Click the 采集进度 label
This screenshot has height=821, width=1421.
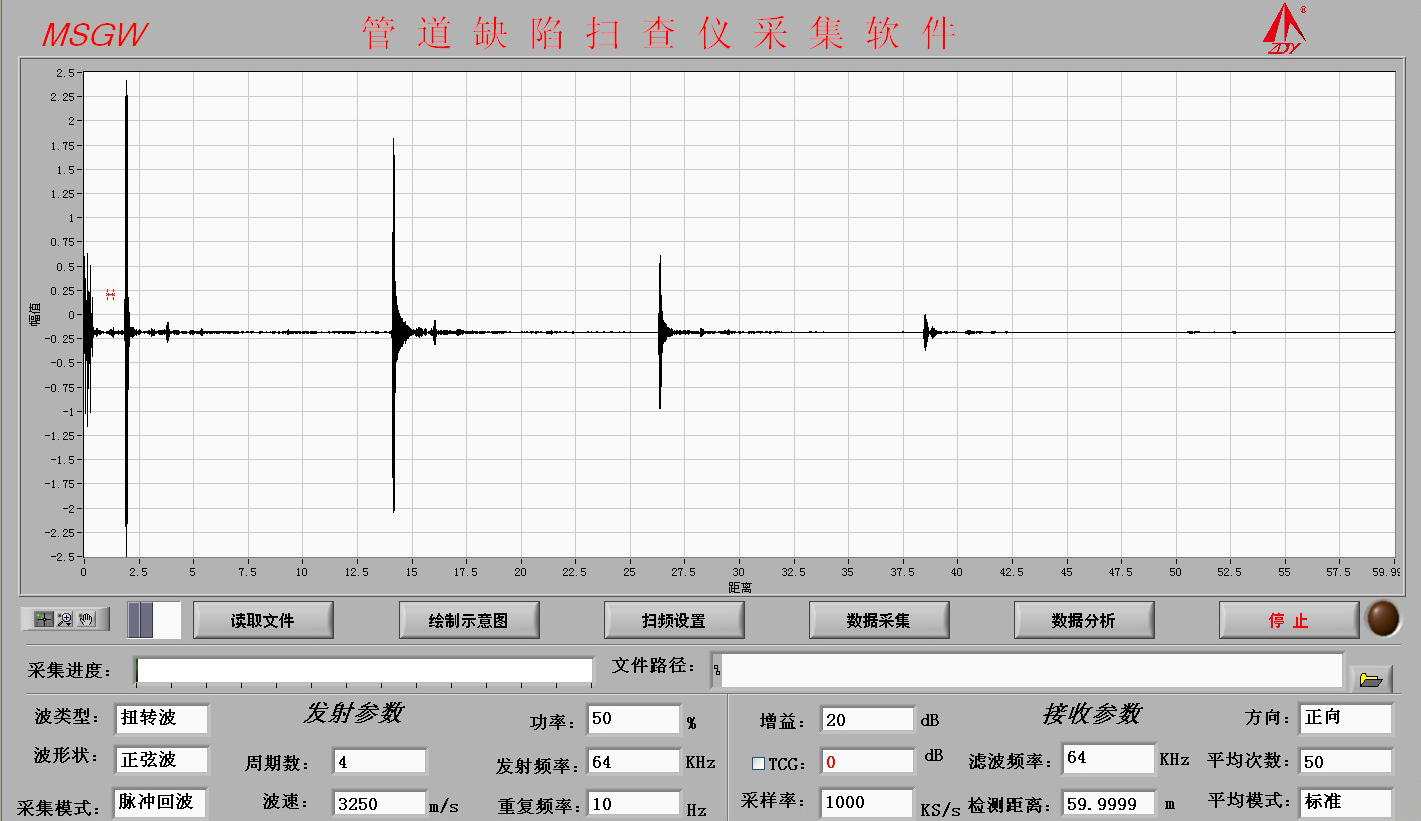coord(70,671)
